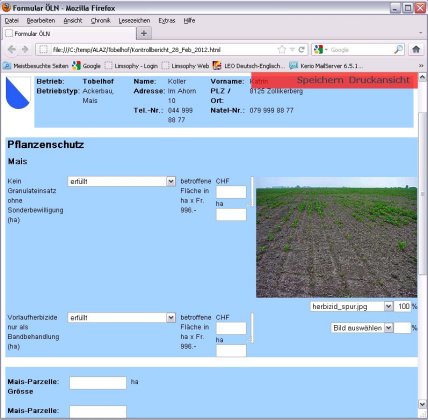
Task: Click the Speichern button
Action: pyautogui.click(x=320, y=80)
